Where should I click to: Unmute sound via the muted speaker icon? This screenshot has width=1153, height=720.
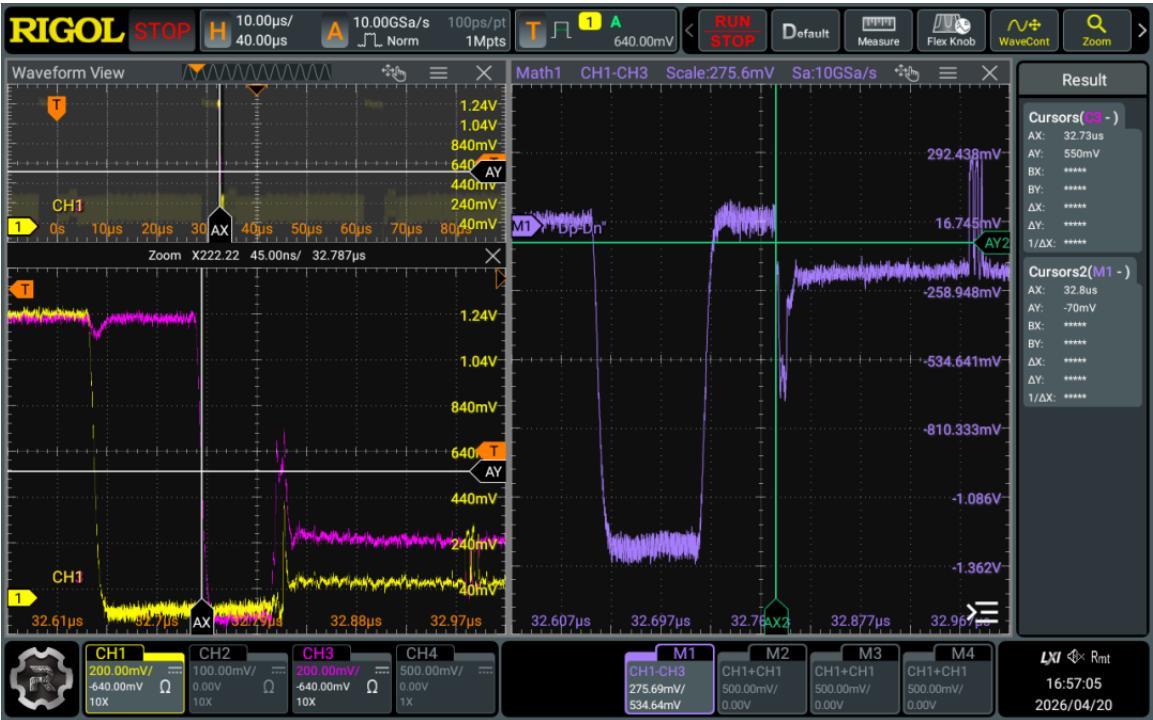coord(1076,657)
